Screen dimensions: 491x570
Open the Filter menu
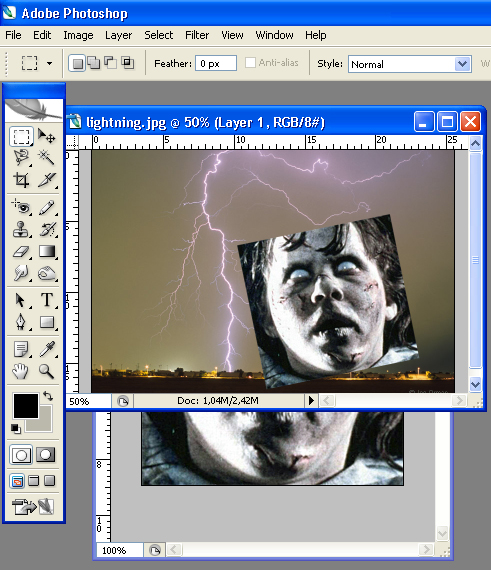197,35
